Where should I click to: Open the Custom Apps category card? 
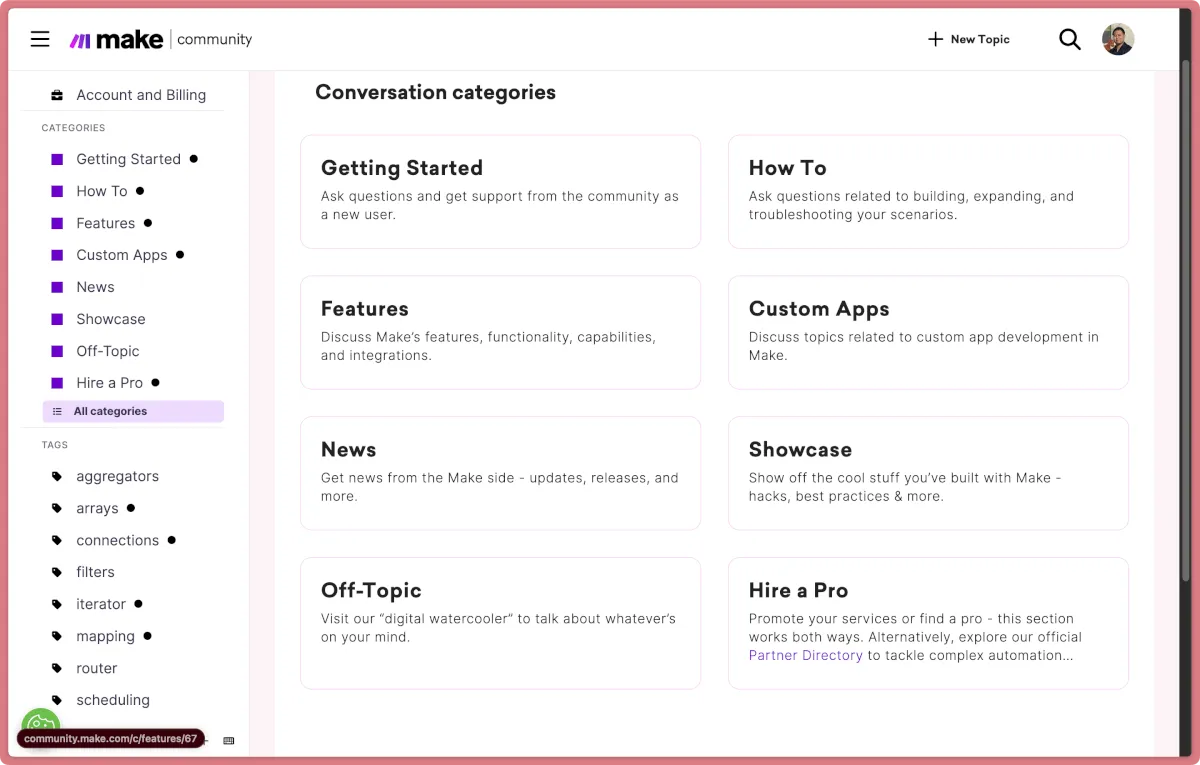[928, 332]
